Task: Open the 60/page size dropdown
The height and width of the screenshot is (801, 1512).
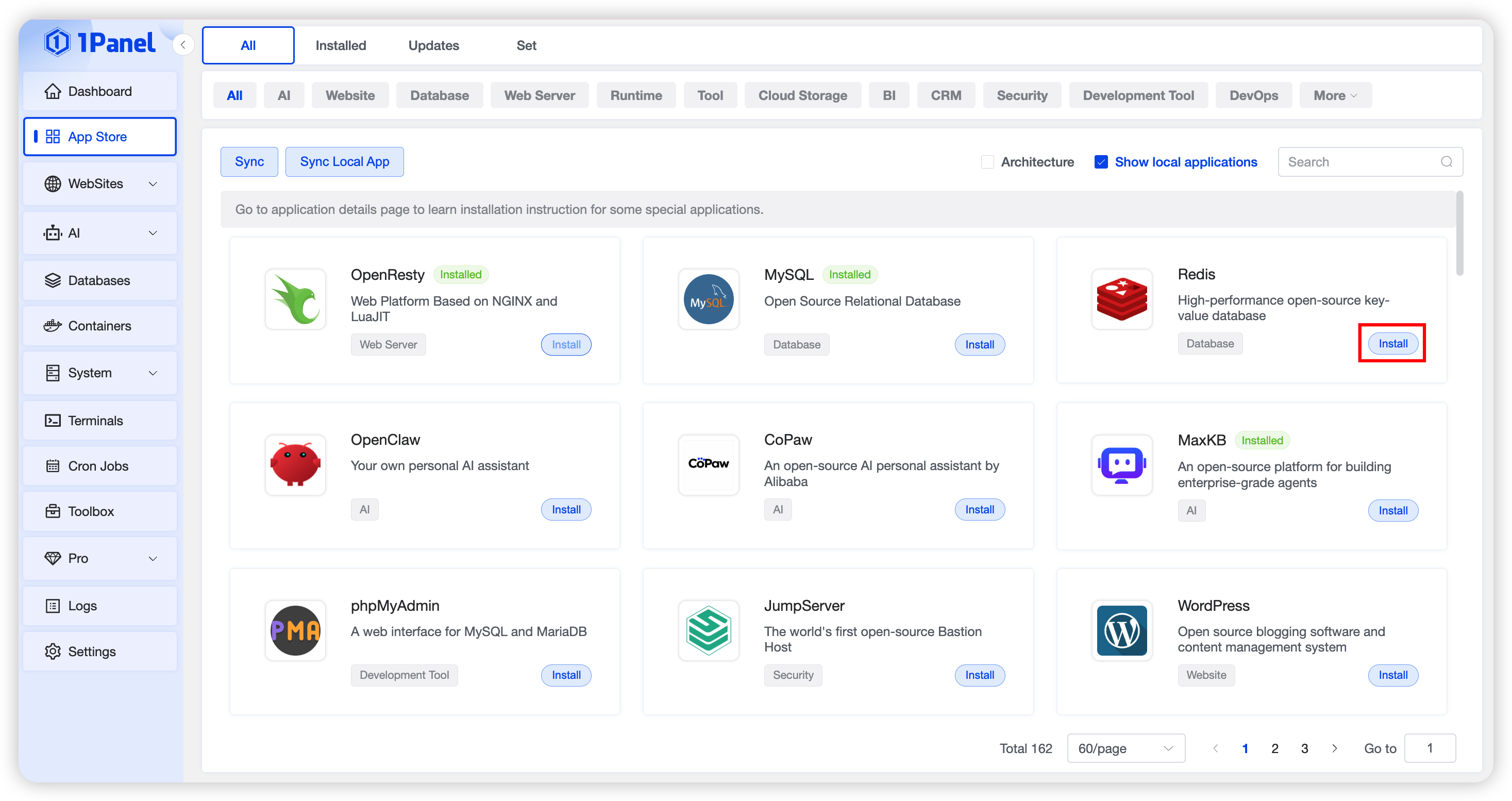Action: tap(1125, 748)
